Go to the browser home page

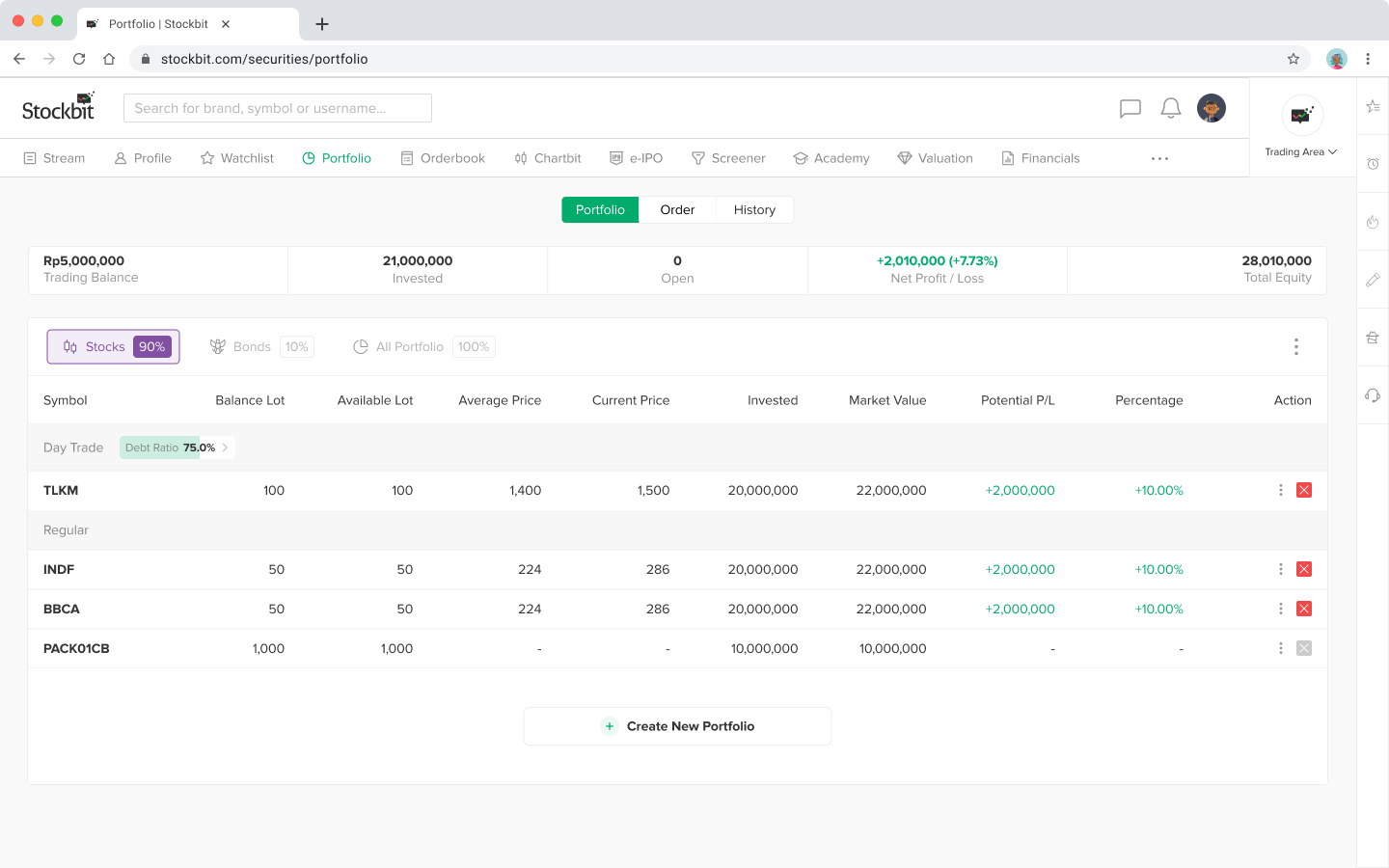(109, 59)
